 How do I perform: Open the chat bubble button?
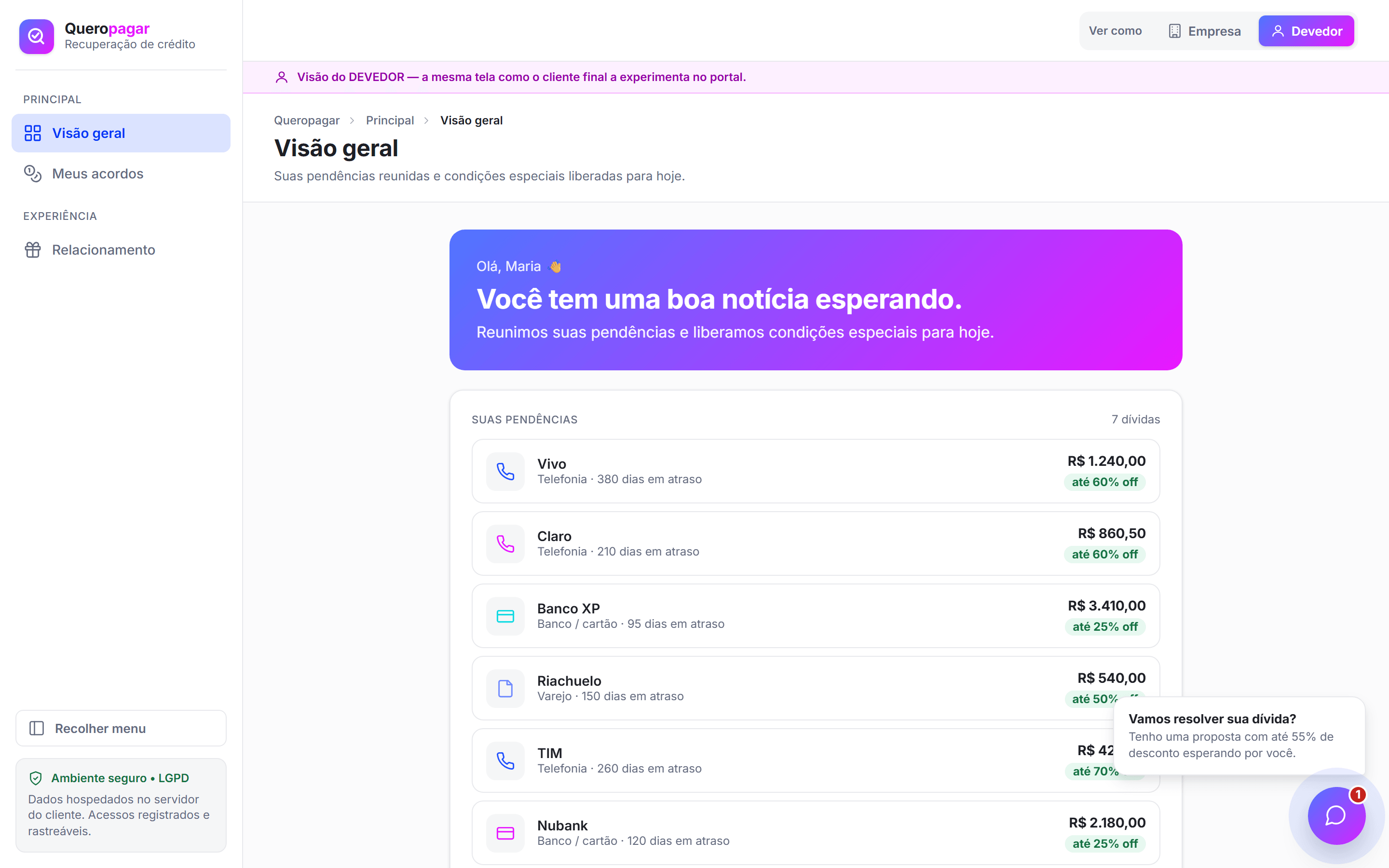tap(1336, 815)
